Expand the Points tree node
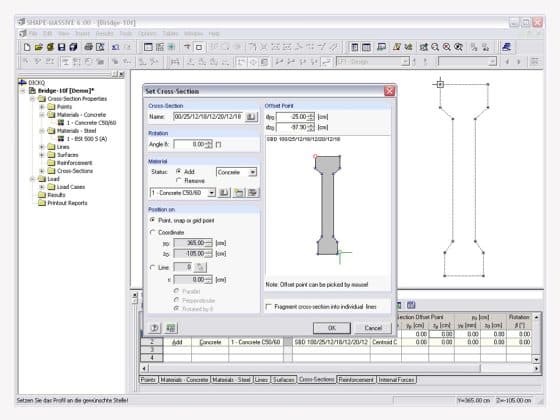 click(42, 107)
